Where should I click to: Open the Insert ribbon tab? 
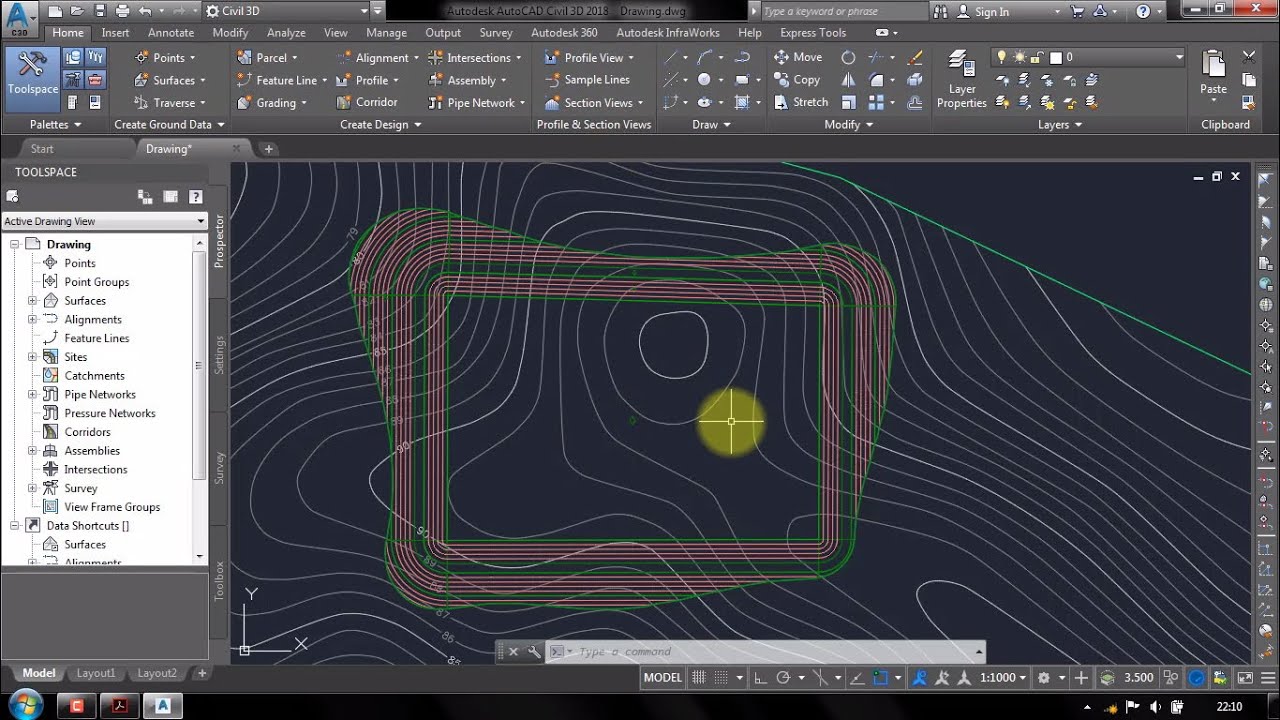115,33
